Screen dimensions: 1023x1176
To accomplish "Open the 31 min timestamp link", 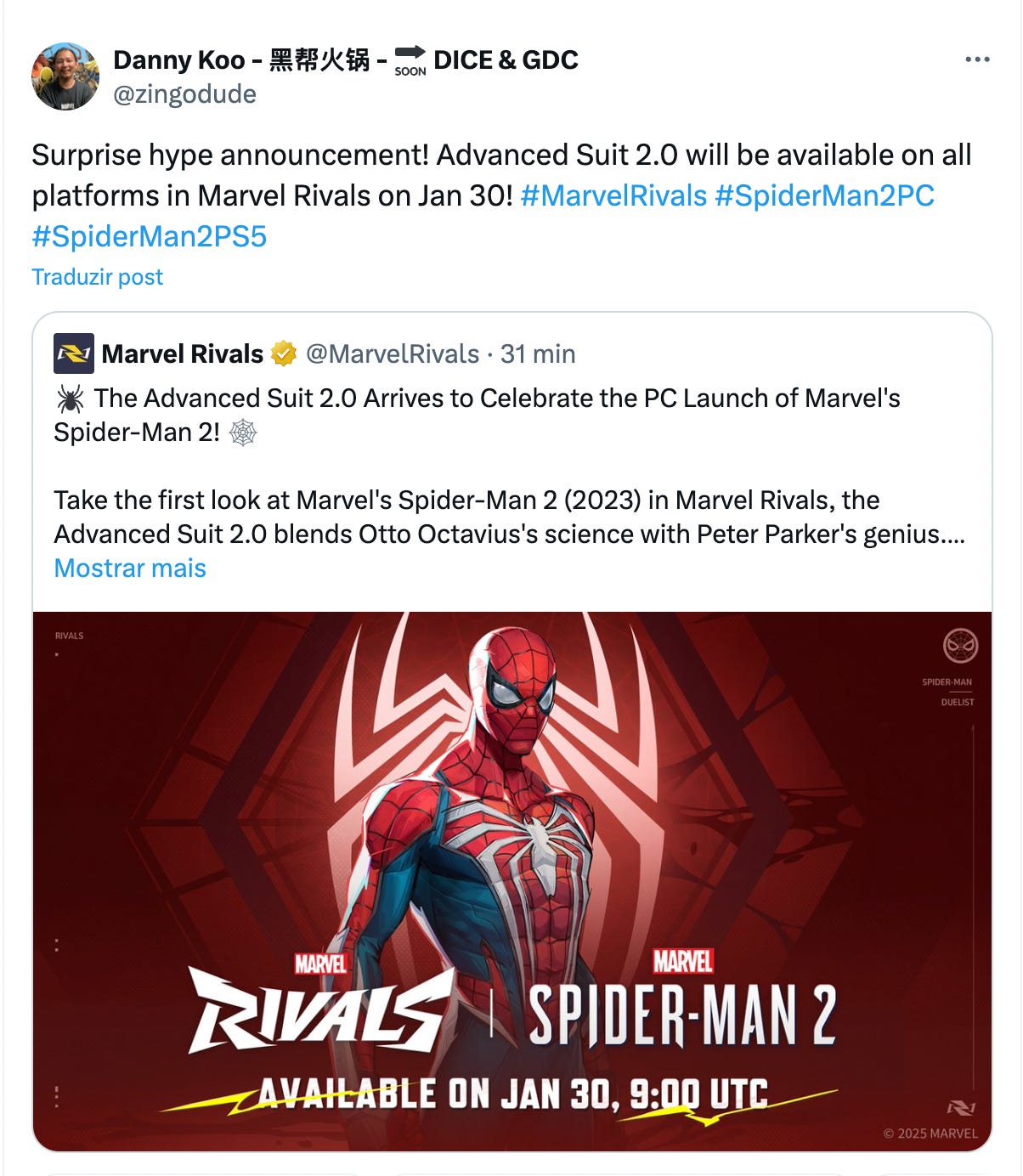I will click(538, 353).
